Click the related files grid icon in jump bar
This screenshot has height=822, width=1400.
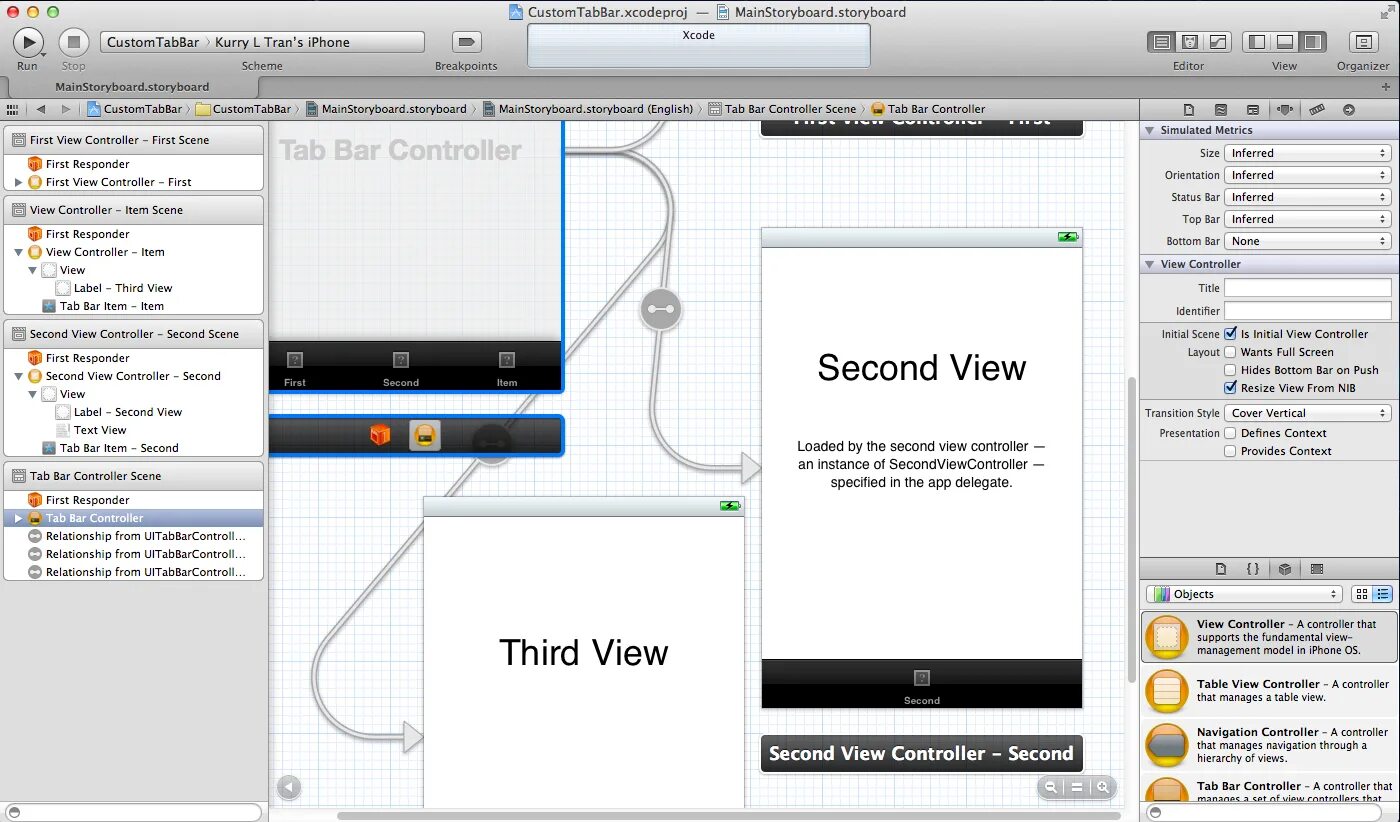pyautogui.click(x=13, y=109)
